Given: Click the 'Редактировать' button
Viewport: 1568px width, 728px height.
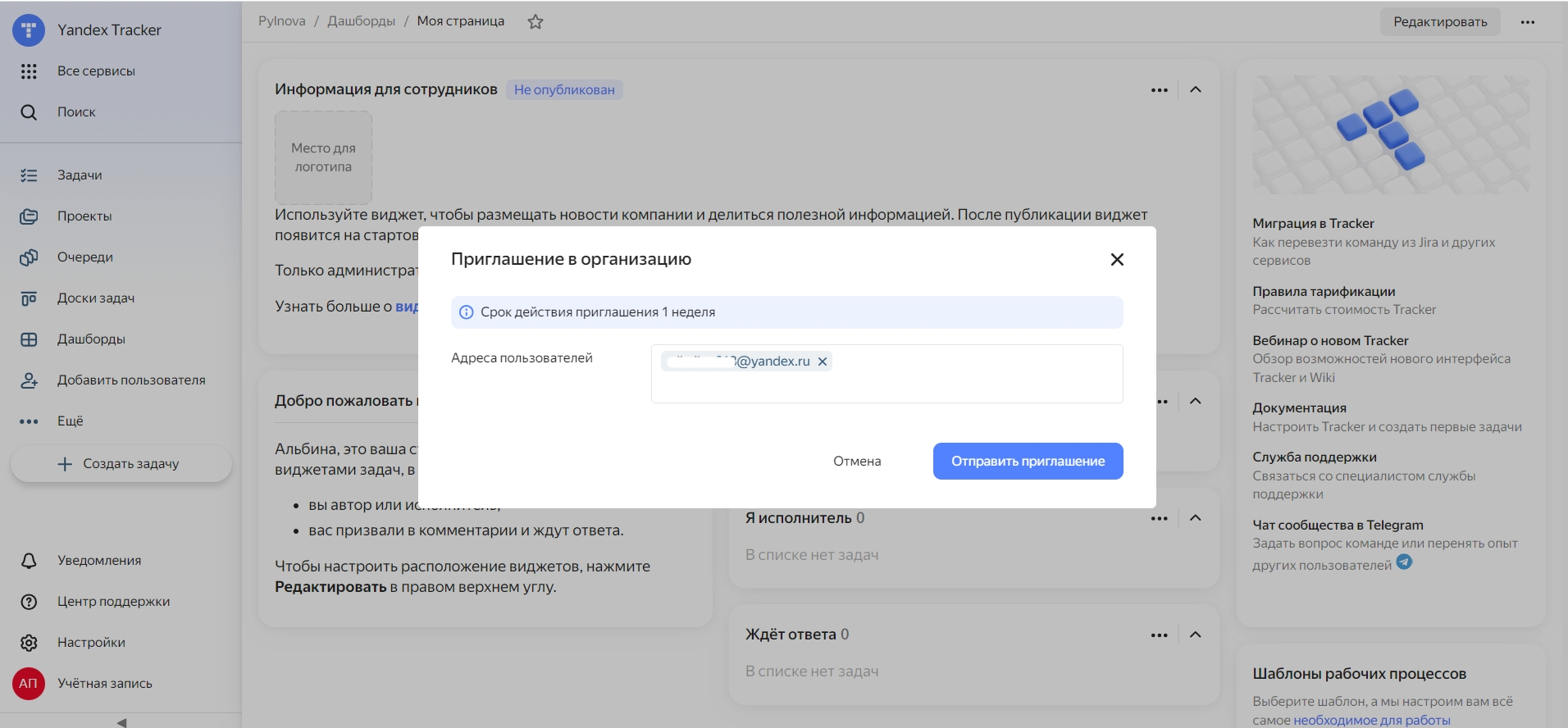Looking at the screenshot, I should 1440,22.
